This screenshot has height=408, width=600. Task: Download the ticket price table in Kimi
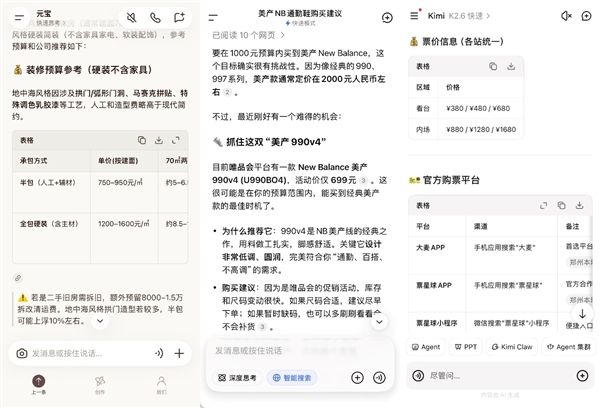coord(511,66)
